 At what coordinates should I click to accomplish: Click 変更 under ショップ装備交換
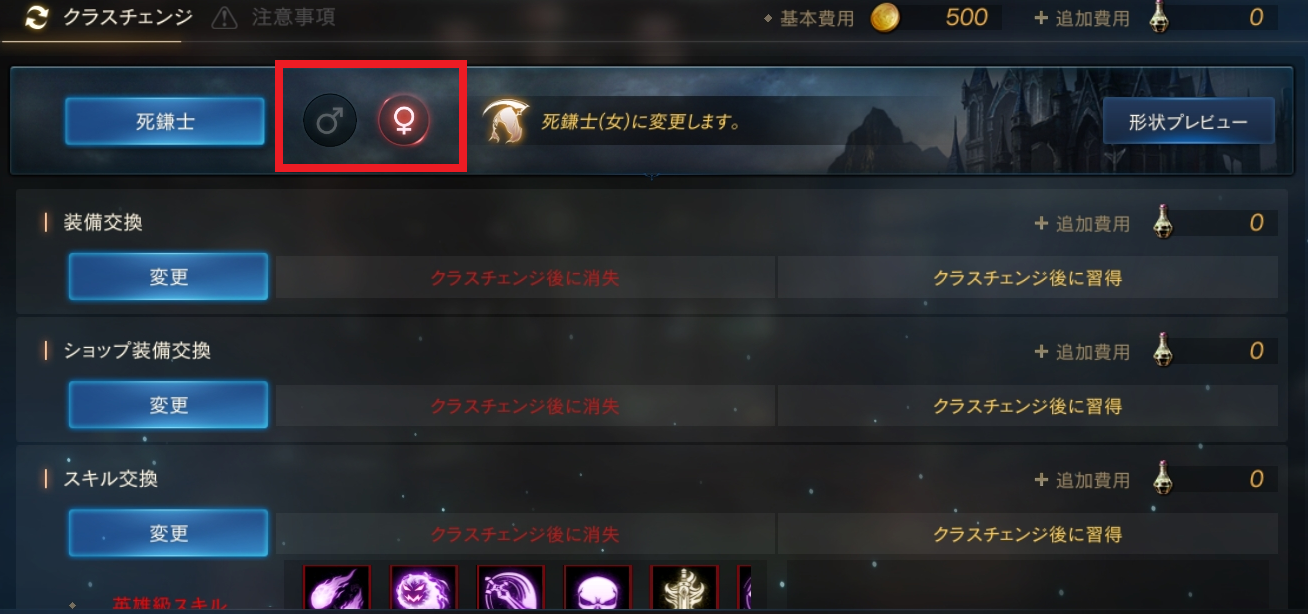tap(168, 405)
